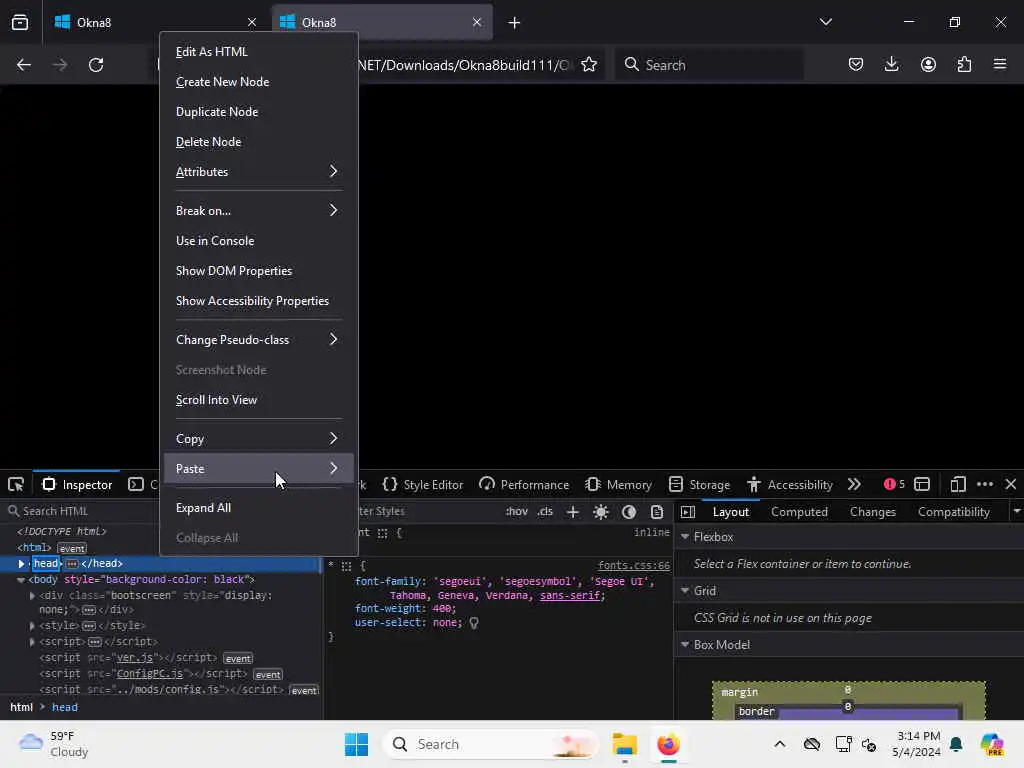
Task: Expand the head node in markup
Action: click(x=21, y=563)
